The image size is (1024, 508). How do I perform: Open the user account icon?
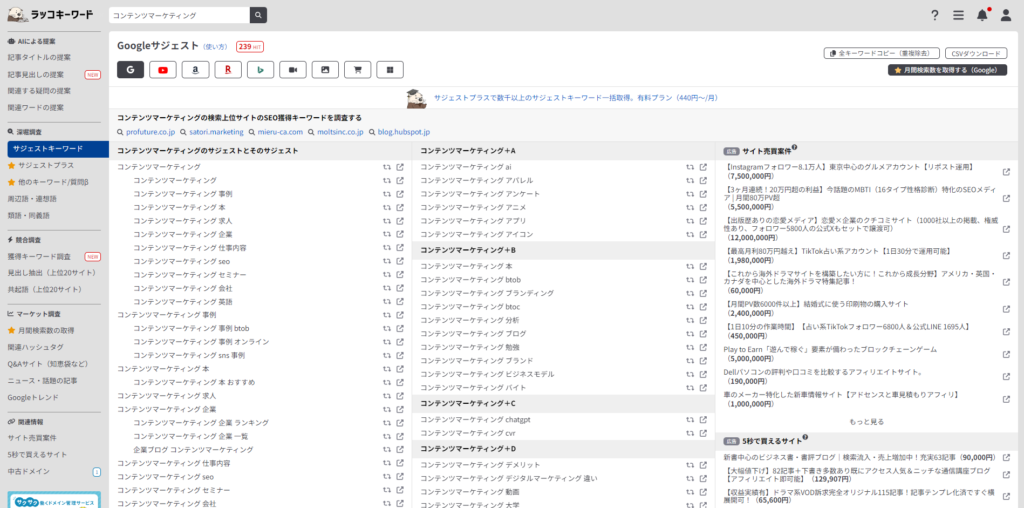pos(1006,15)
